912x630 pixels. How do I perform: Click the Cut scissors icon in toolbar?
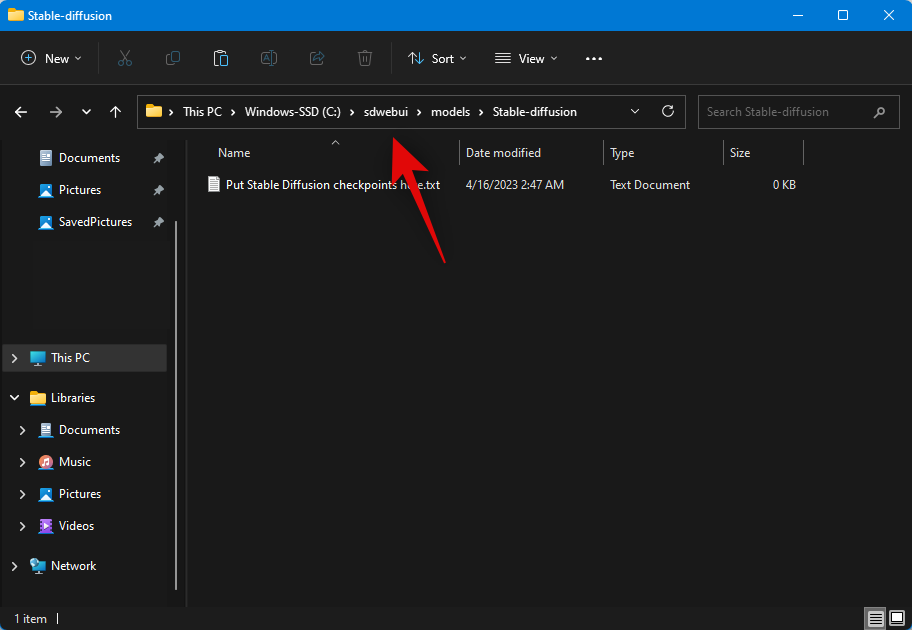pyautogui.click(x=125, y=59)
